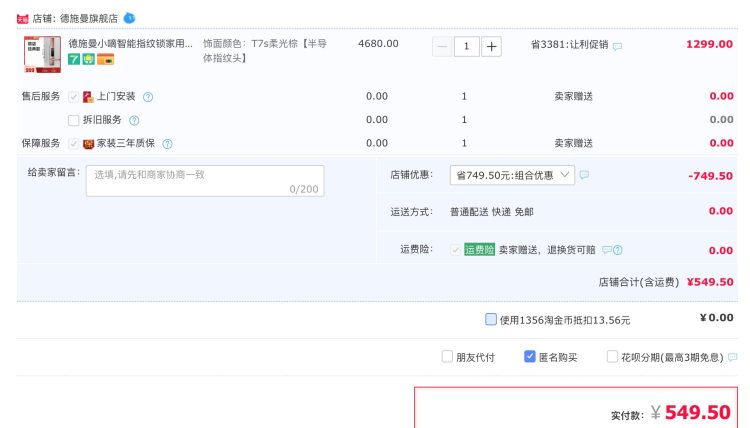
Task: Open the comment bubble next to 让利促销
Action: (x=618, y=46)
